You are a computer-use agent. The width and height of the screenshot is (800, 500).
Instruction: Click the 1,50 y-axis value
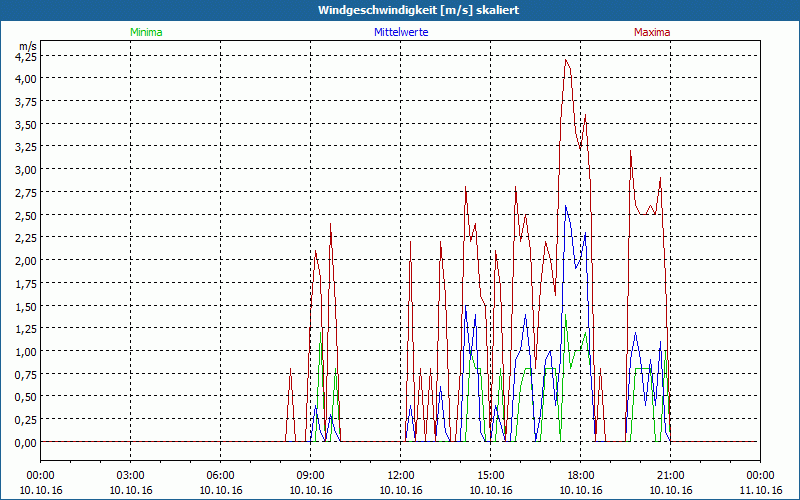(26, 306)
